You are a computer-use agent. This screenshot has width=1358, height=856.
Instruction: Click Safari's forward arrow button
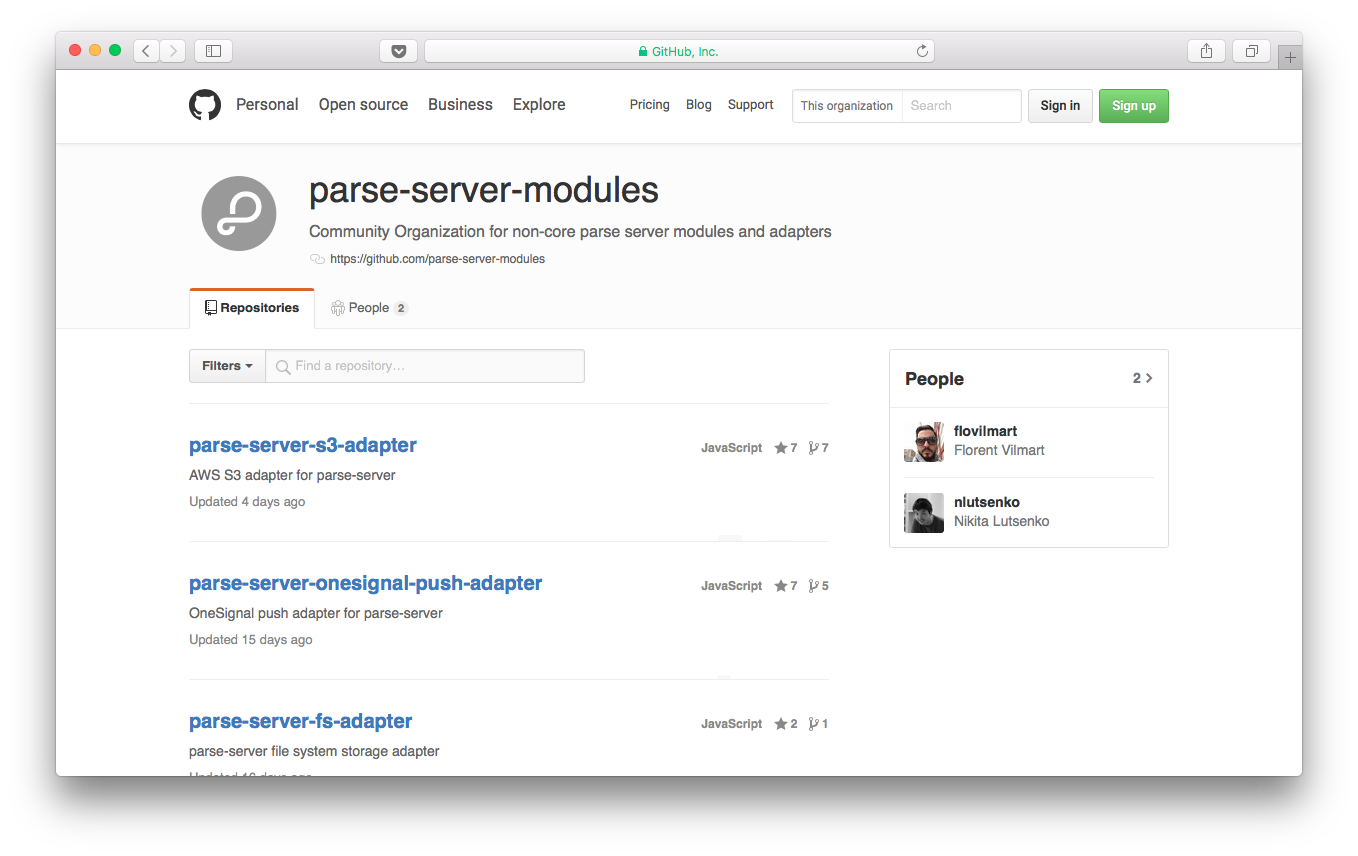(173, 50)
